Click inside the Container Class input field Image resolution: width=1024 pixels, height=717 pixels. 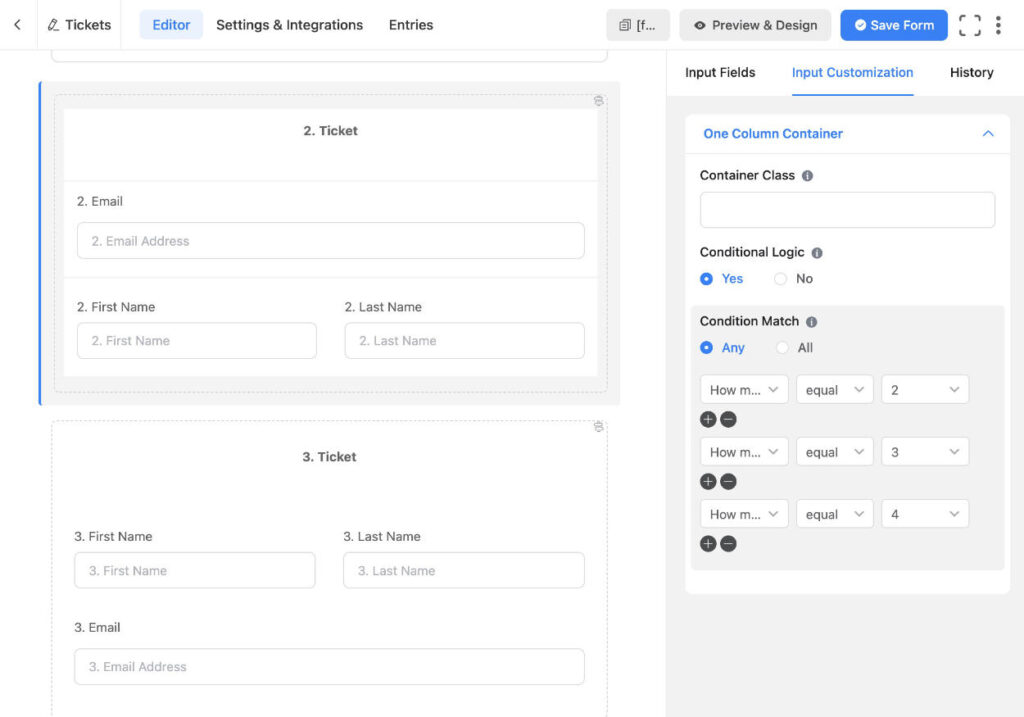coord(846,210)
